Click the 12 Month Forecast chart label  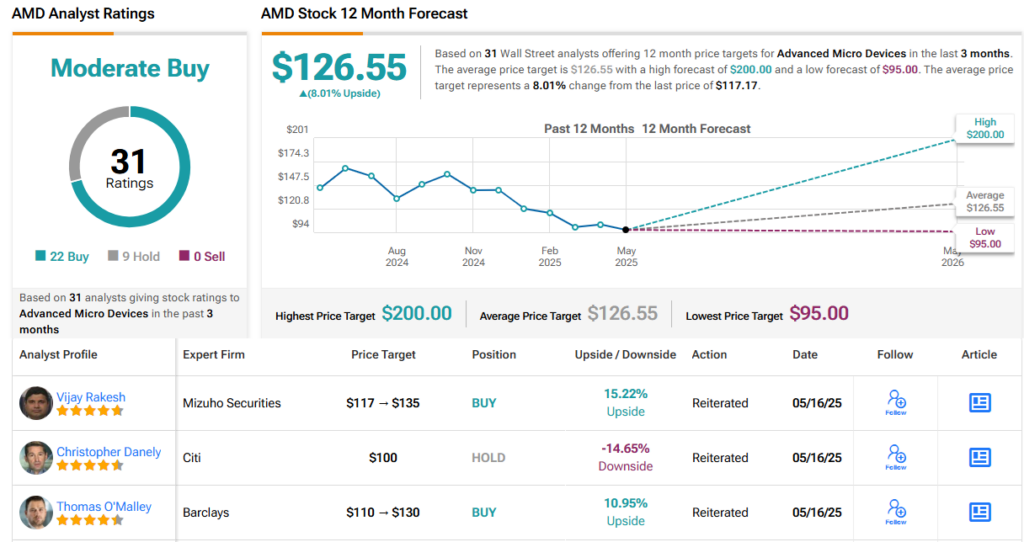click(x=696, y=129)
